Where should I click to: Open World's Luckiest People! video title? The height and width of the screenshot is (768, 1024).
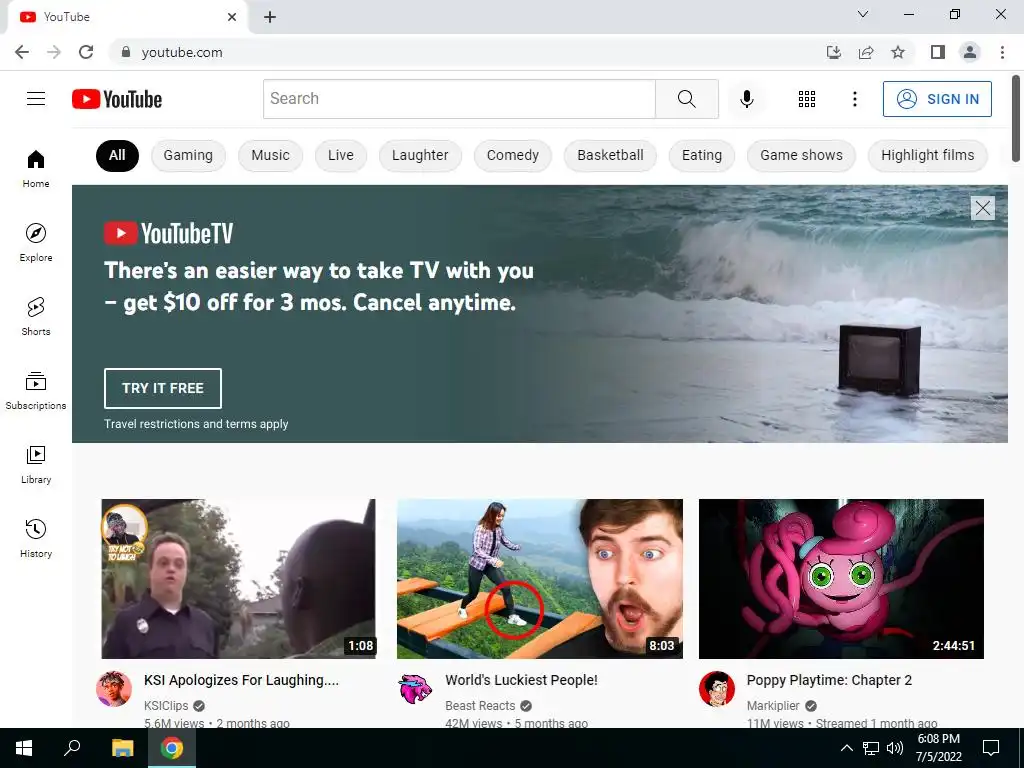(x=521, y=680)
